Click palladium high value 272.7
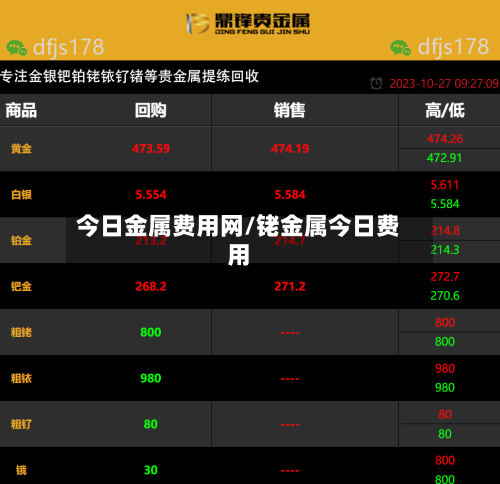 pos(445,277)
